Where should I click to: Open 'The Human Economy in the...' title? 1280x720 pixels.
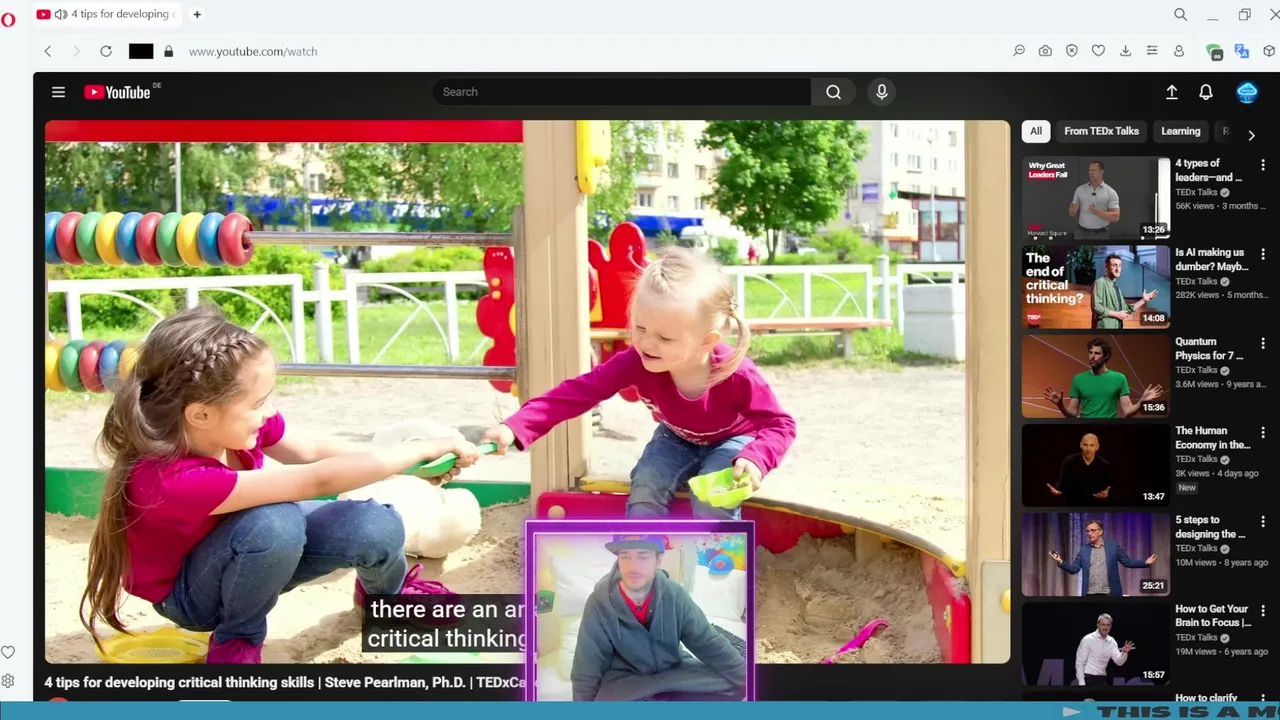click(x=1212, y=437)
